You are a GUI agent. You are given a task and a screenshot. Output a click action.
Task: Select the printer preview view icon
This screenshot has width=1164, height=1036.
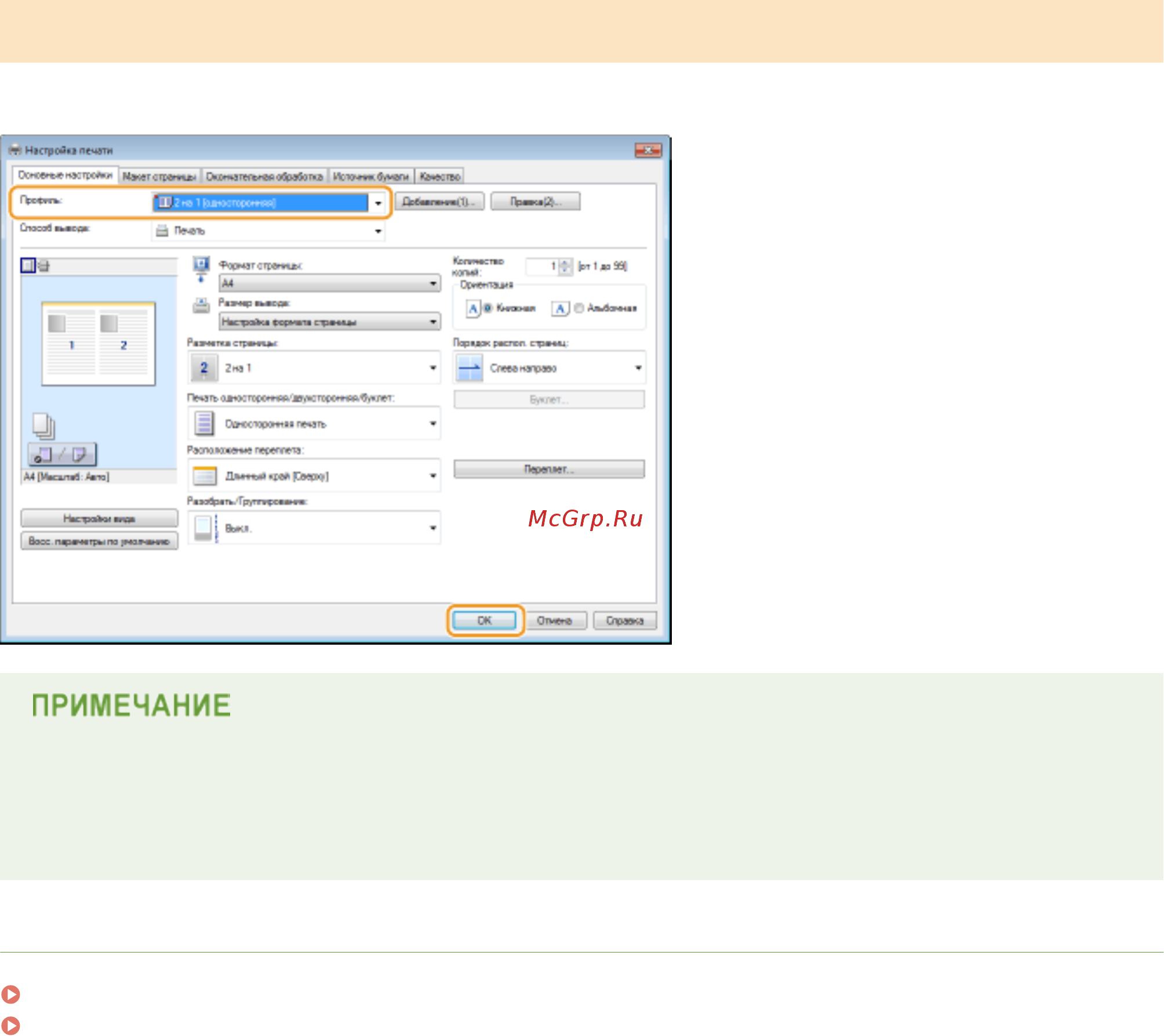point(43,266)
